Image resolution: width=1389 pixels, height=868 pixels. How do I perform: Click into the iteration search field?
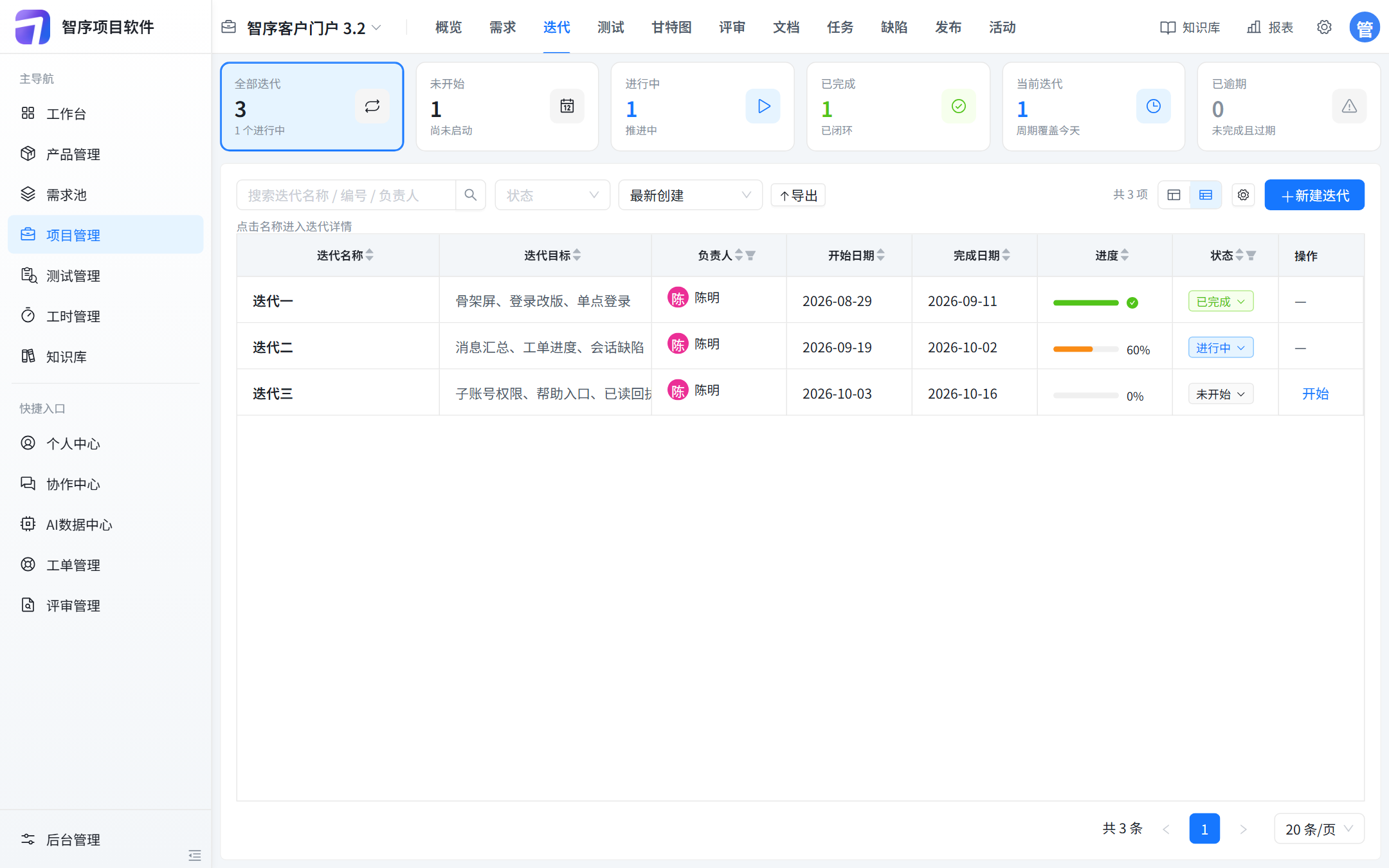pos(346,195)
